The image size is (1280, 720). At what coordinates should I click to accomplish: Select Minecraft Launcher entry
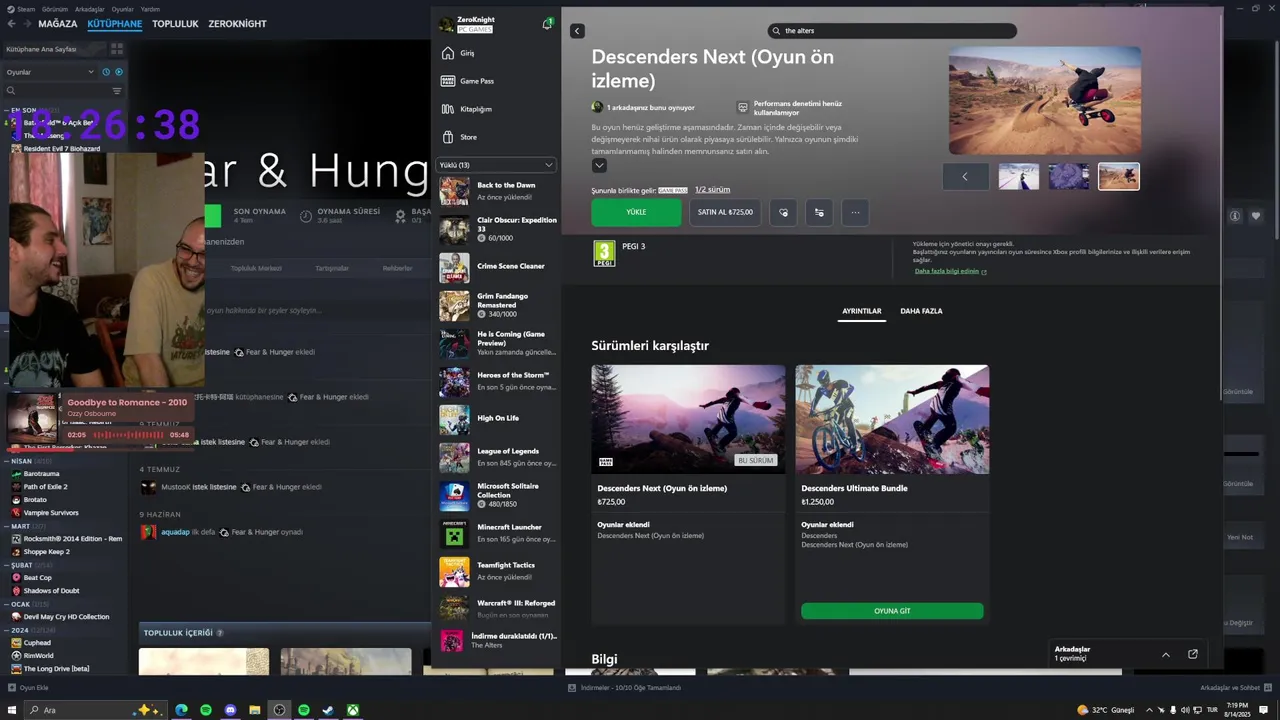(497, 533)
